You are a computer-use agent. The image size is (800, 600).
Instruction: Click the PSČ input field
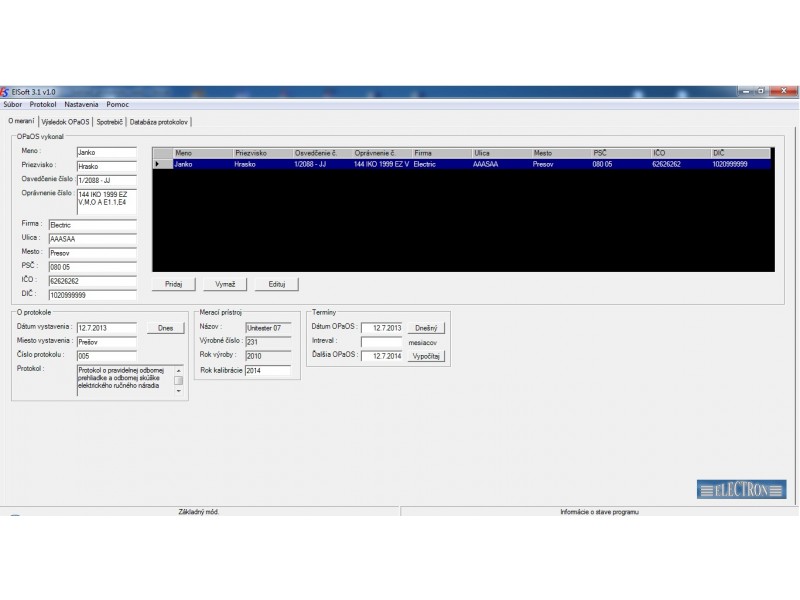pos(92,267)
